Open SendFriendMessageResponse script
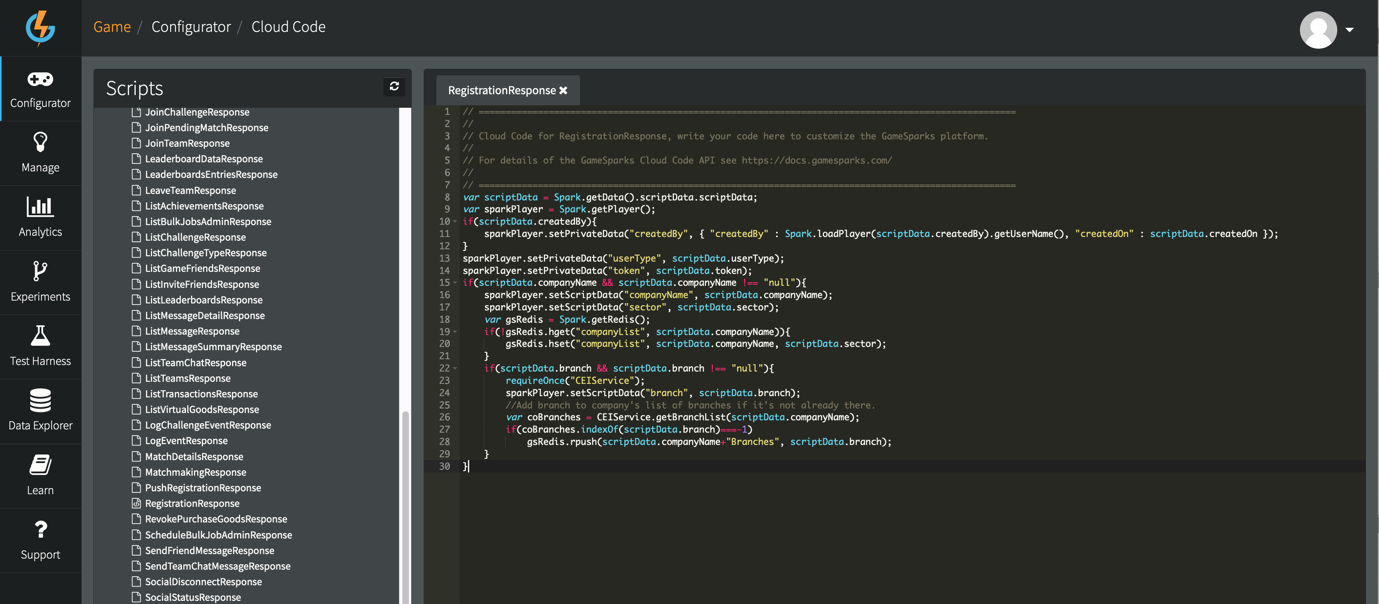1379x604 pixels. click(x=209, y=551)
